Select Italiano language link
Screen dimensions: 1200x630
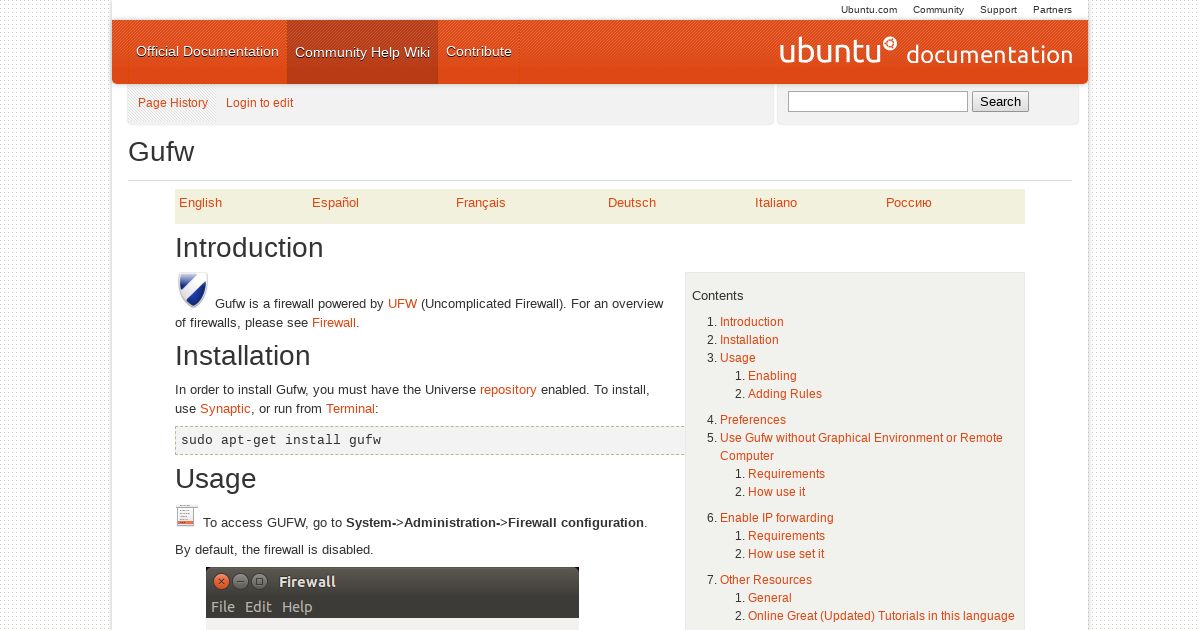pyautogui.click(x=776, y=203)
